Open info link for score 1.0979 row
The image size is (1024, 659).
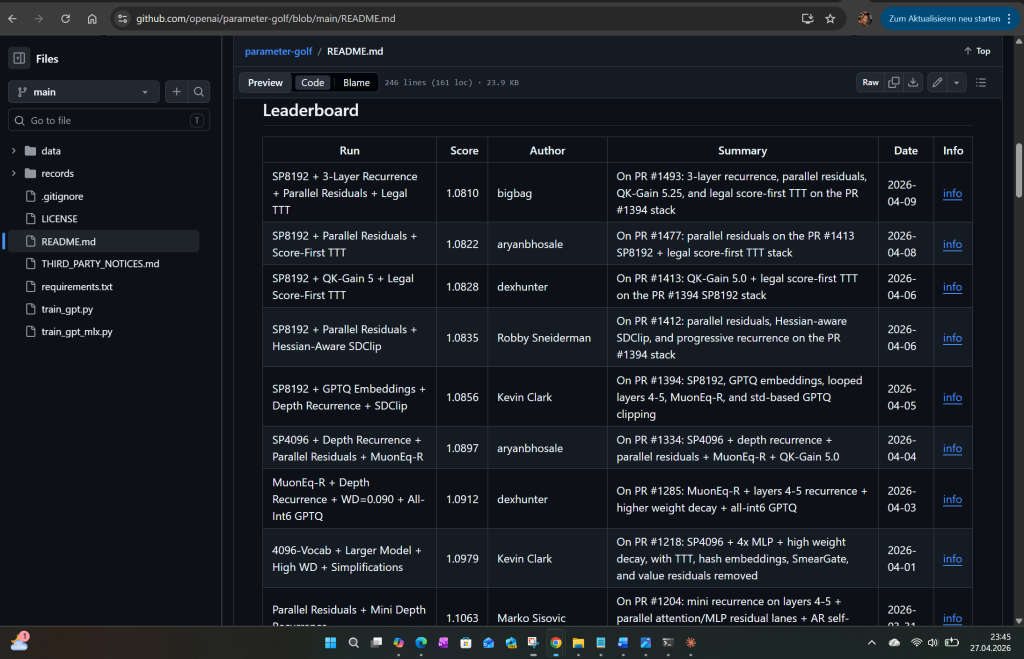(x=952, y=558)
